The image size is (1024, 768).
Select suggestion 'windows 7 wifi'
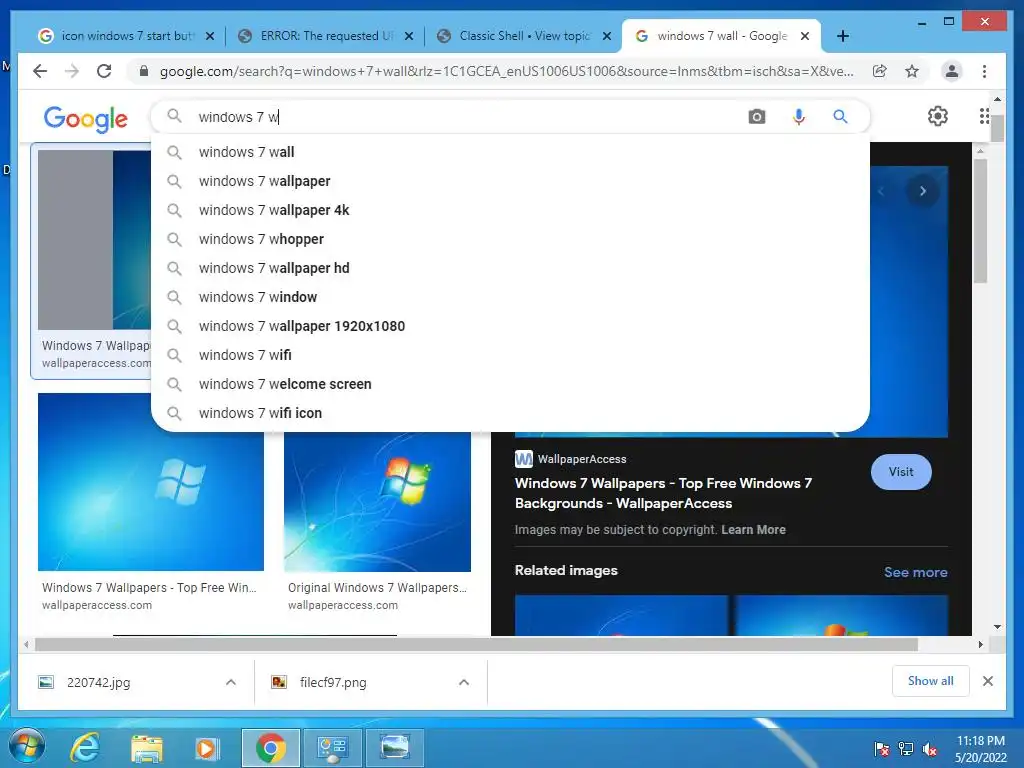pos(510,355)
